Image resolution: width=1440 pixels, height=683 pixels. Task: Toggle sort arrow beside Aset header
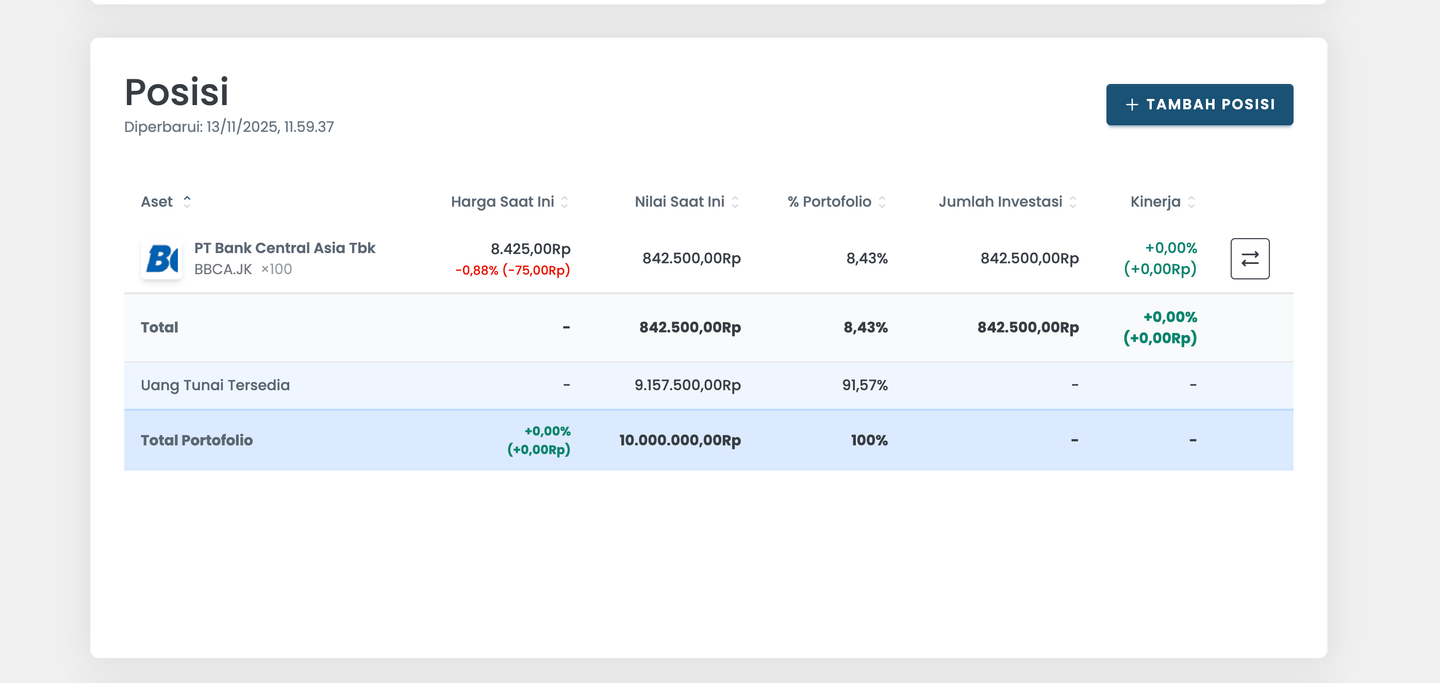coord(187,202)
